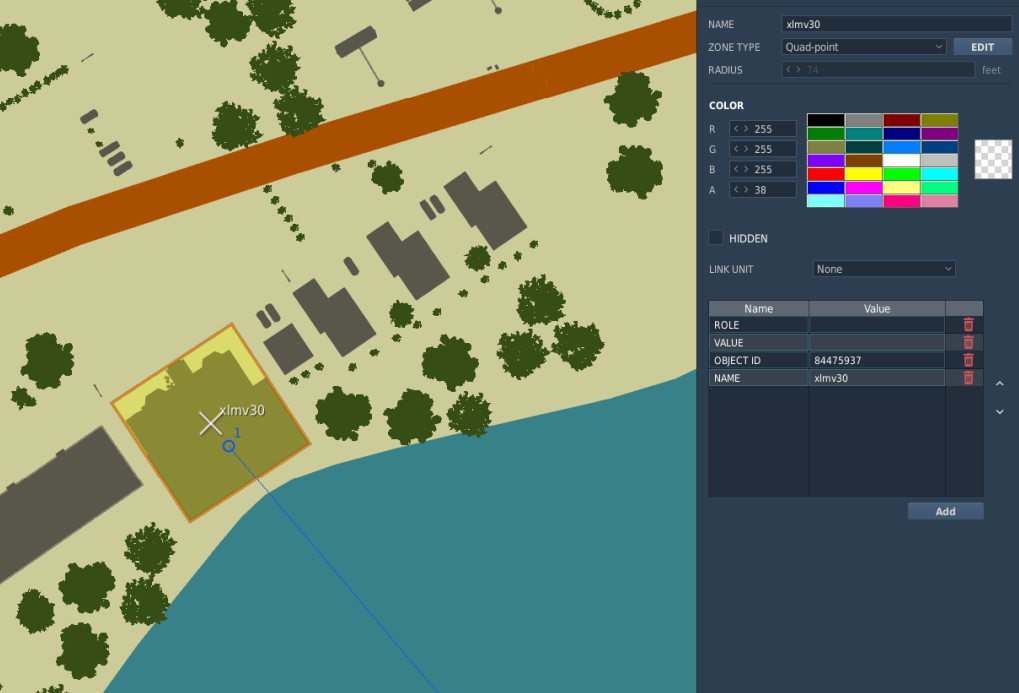Click the ROLE value cell
Viewport: 1019px width, 693px height.
pos(877,324)
